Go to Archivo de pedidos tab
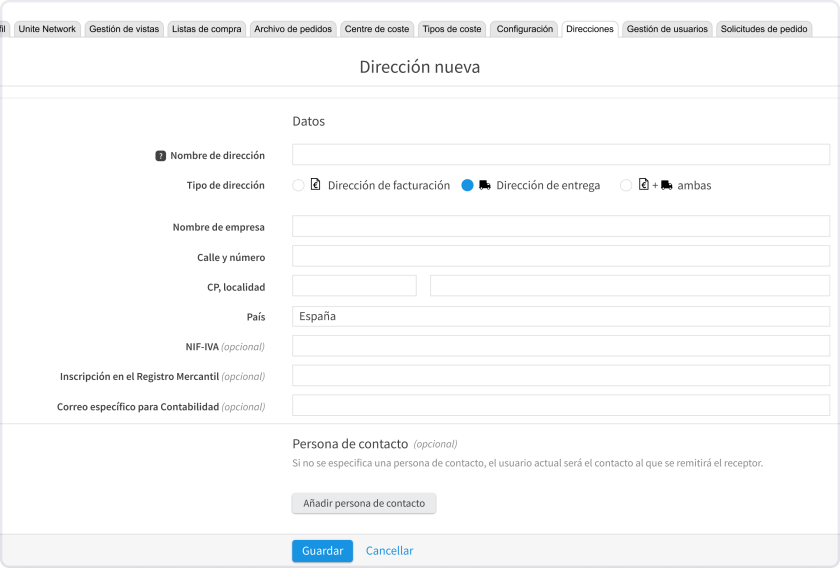The width and height of the screenshot is (840, 568). (292, 29)
